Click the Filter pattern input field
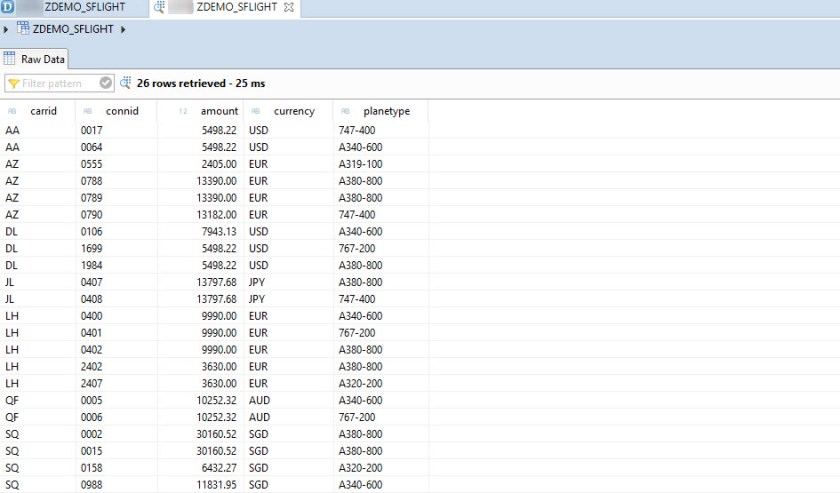 (58, 83)
